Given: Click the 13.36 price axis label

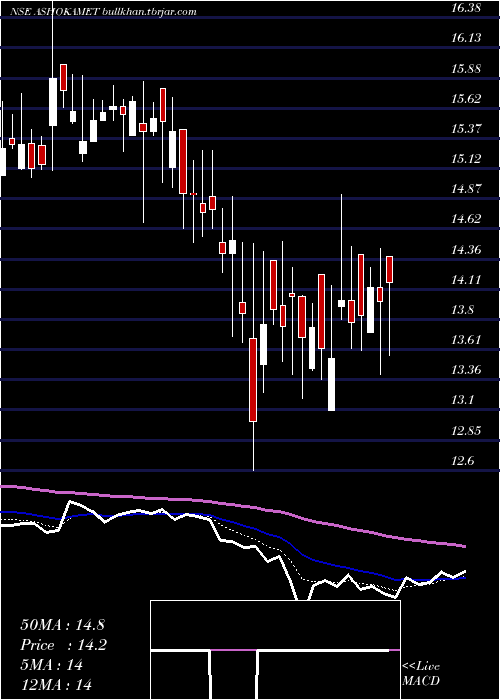Looking at the screenshot, I should 466,370.
